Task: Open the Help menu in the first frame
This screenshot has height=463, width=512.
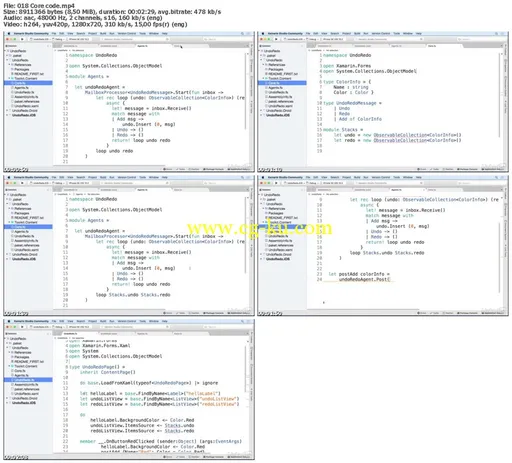Action: pyautogui.click(x=165, y=34)
